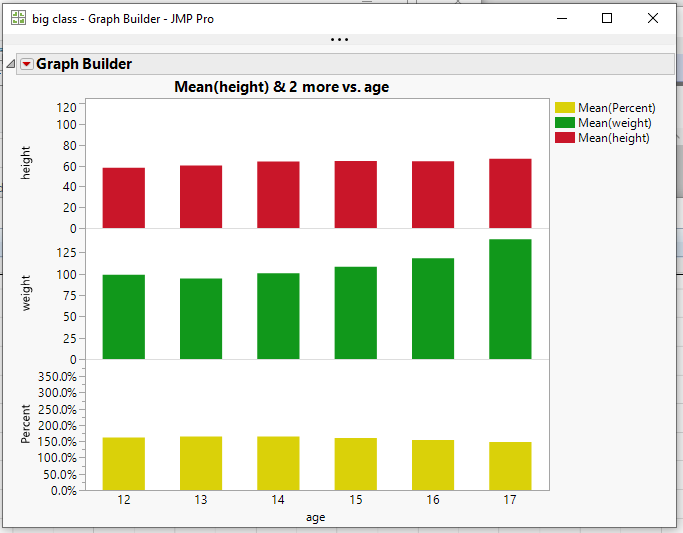
Task: Select the red height bar for age 15
Action: point(355,194)
